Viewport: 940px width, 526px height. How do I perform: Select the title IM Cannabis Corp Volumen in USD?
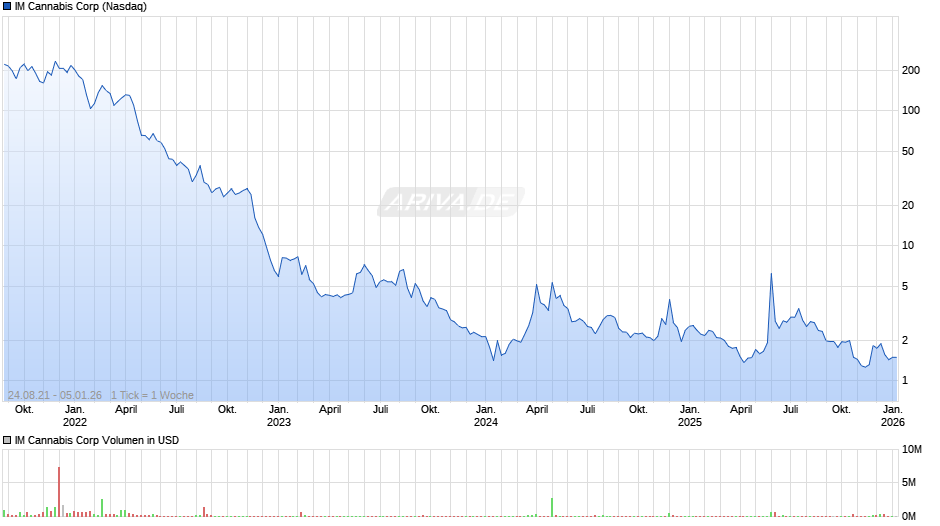tap(97, 440)
